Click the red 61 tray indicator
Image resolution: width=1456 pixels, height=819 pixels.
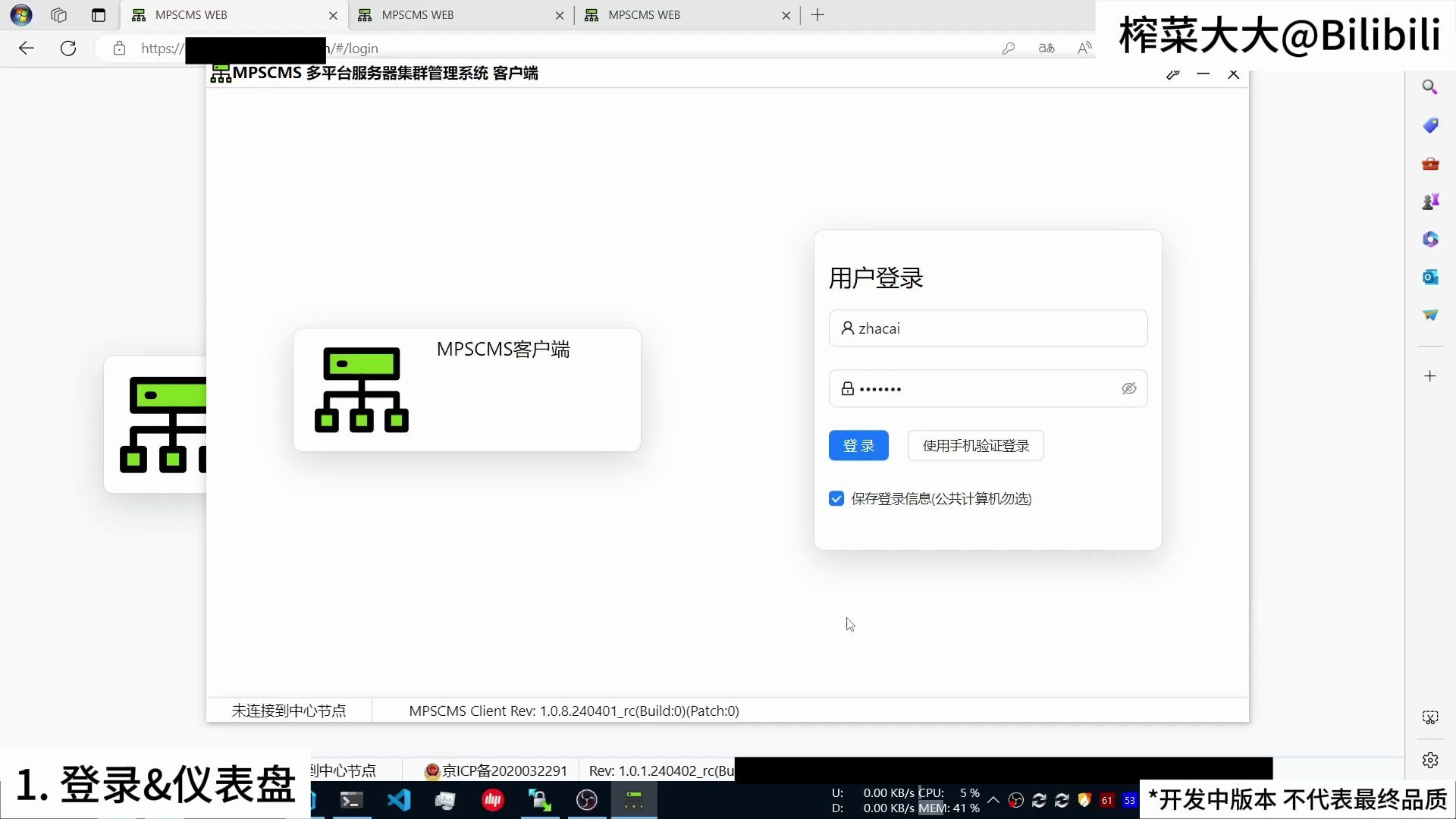pyautogui.click(x=1107, y=800)
